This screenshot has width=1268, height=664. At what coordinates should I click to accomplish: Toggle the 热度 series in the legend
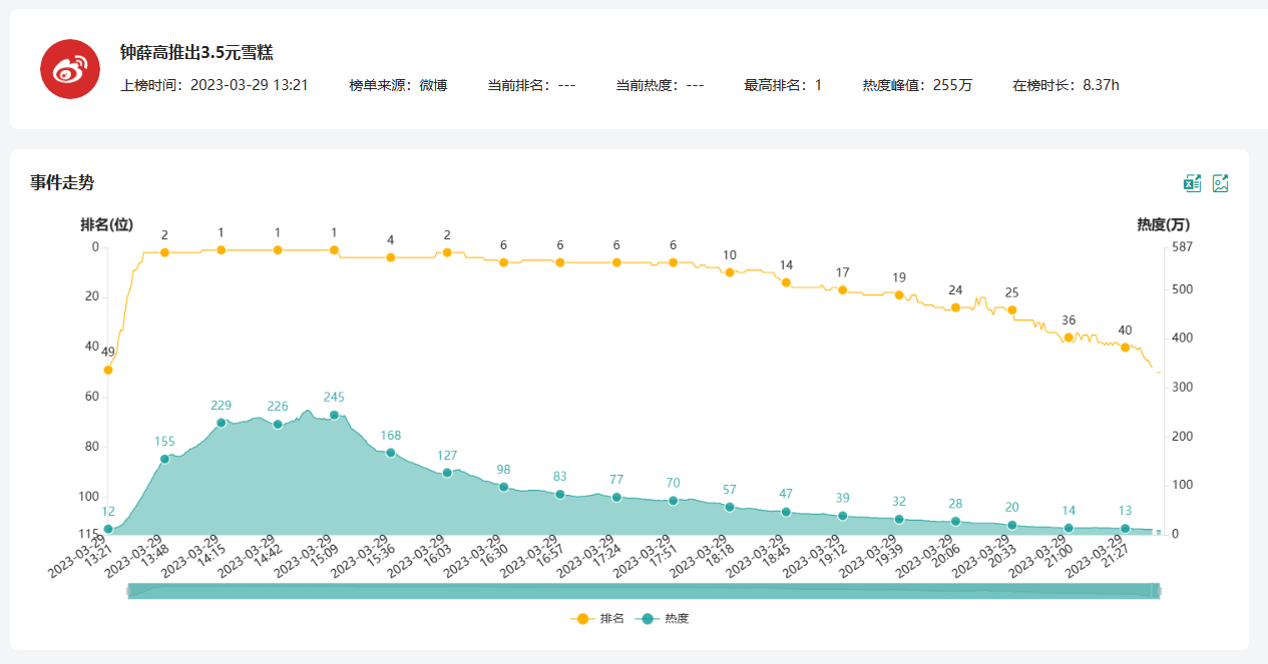663,619
